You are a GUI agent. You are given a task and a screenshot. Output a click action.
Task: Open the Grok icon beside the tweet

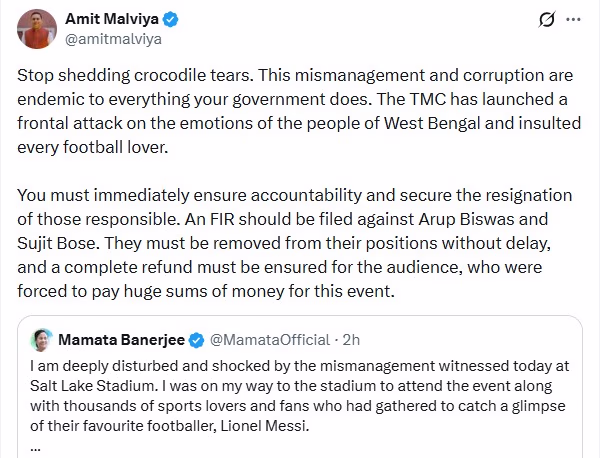tap(547, 19)
